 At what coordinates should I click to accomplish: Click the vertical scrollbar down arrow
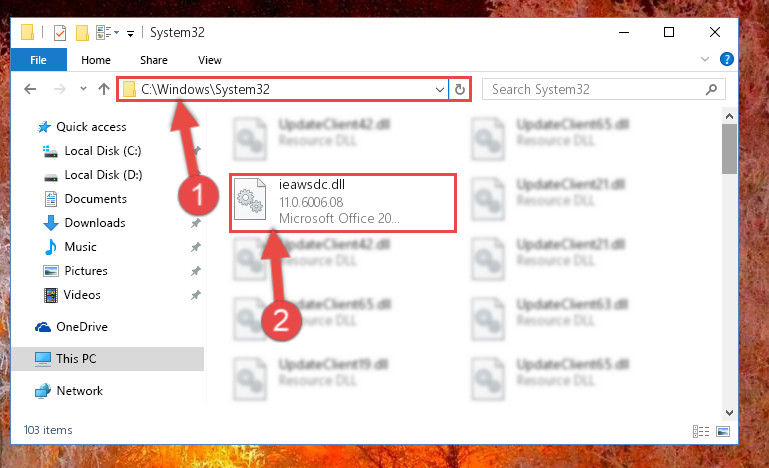pos(729,413)
